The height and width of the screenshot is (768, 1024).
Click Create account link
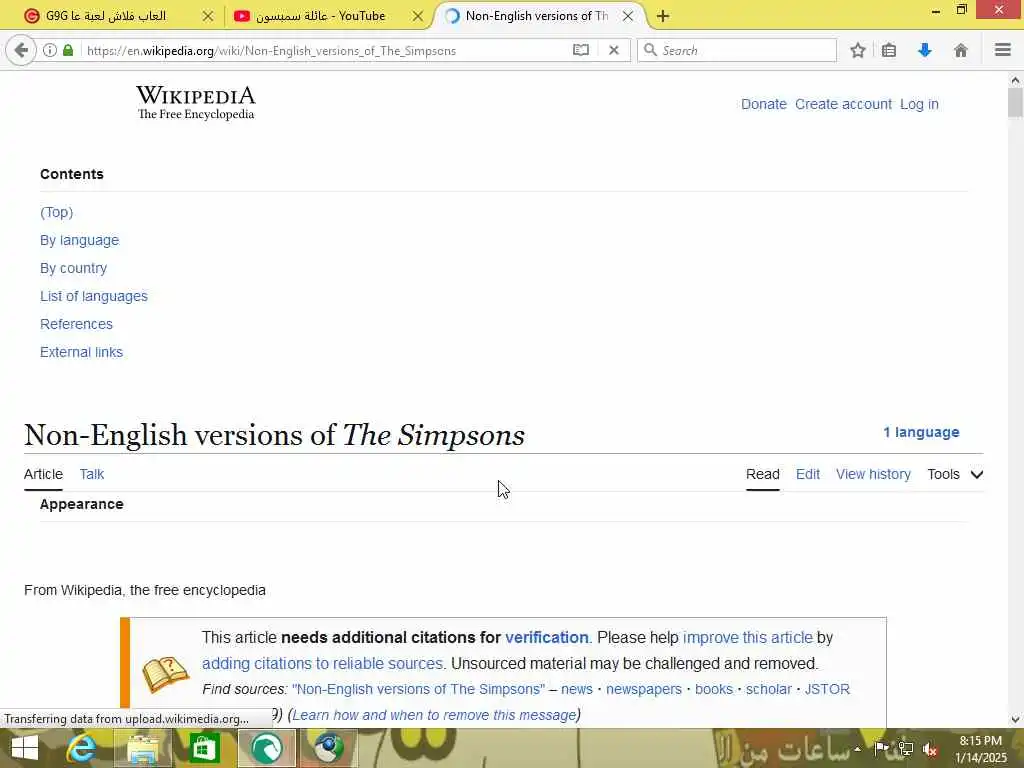[843, 104]
